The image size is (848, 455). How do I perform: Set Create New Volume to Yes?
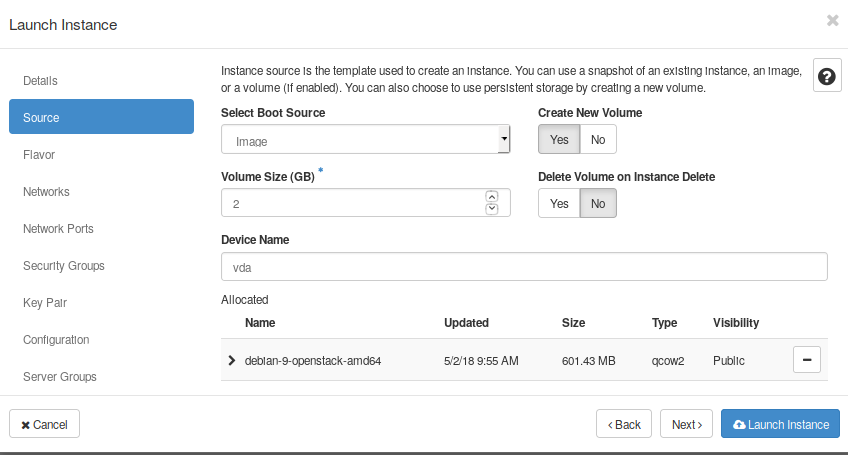click(559, 139)
